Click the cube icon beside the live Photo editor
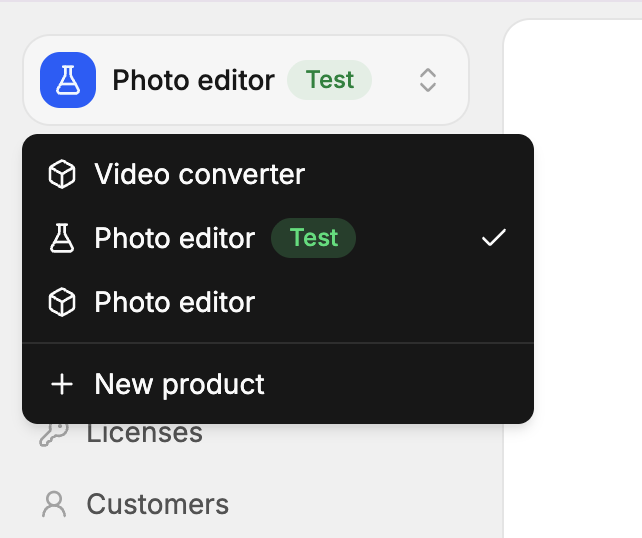Image resolution: width=642 pixels, height=538 pixels. [62, 302]
